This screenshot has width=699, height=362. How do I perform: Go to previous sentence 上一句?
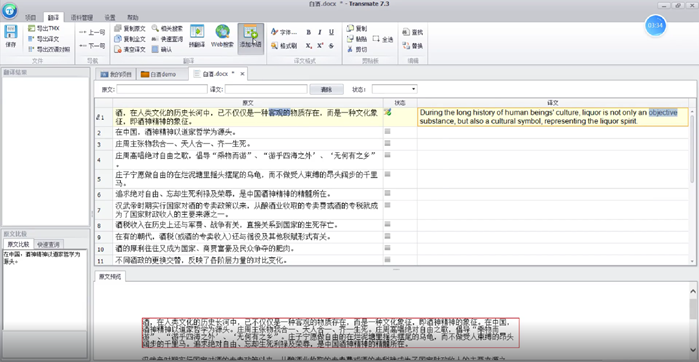coord(92,32)
